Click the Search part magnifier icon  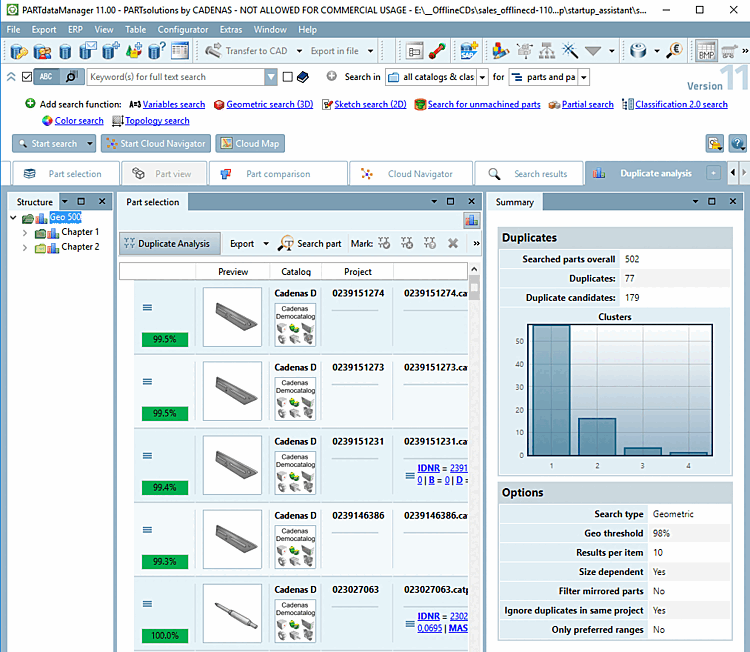286,243
